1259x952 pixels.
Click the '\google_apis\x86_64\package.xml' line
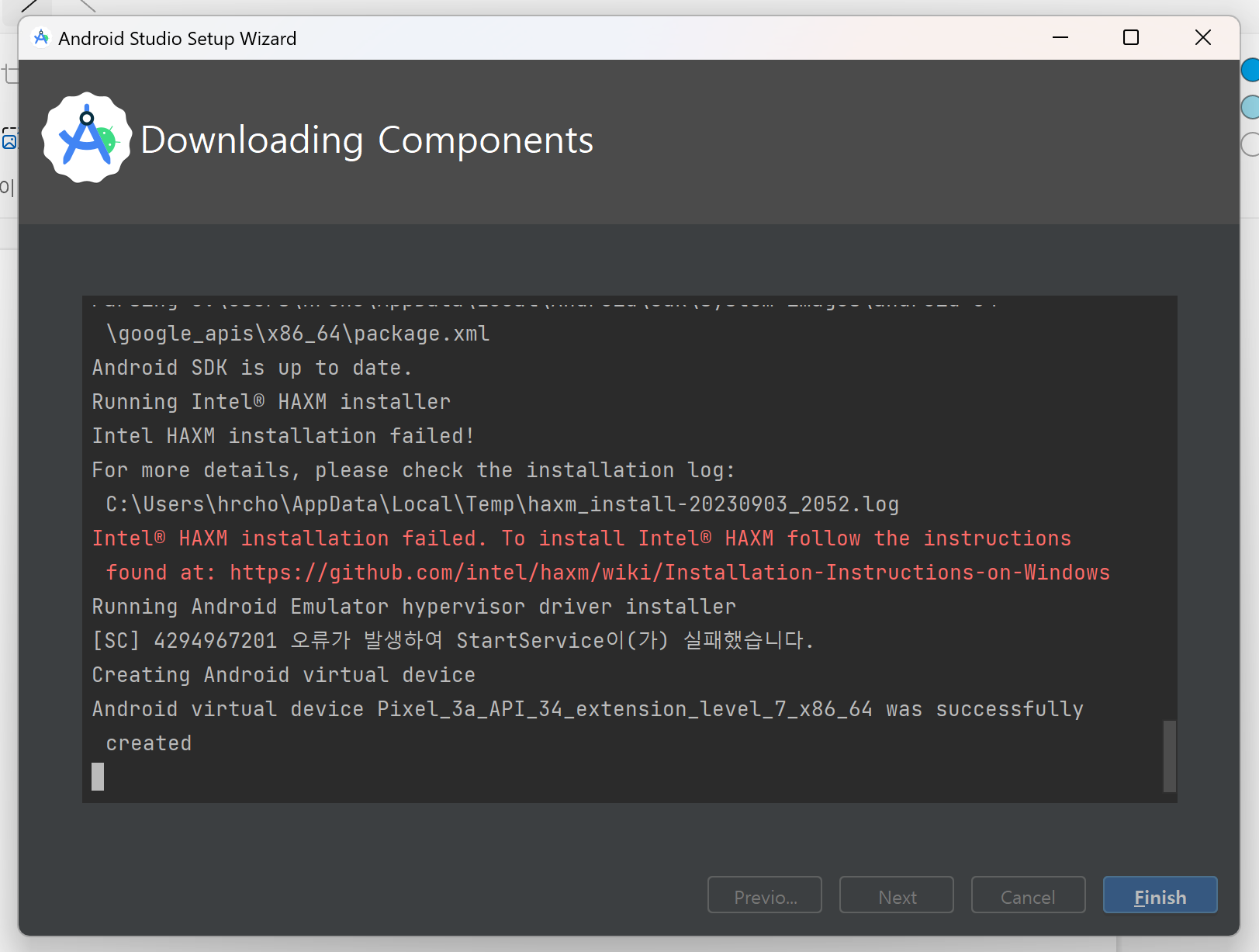(x=298, y=334)
